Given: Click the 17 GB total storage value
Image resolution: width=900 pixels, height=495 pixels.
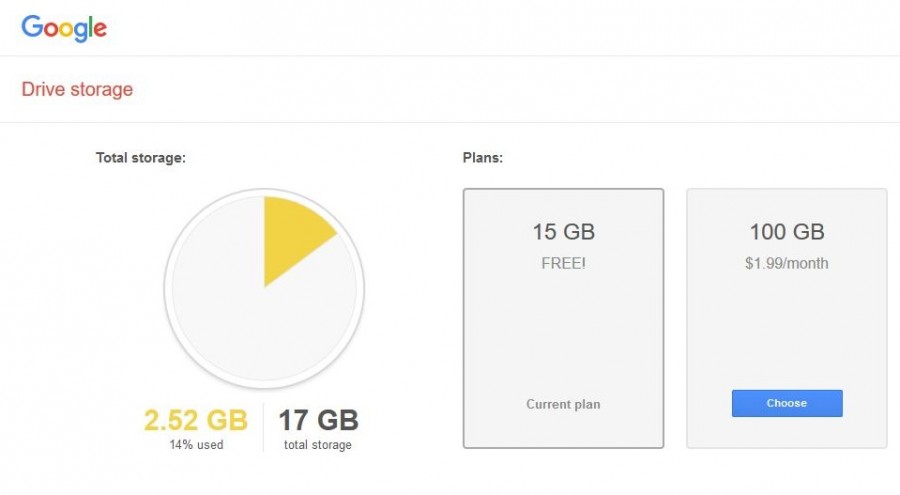Looking at the screenshot, I should tap(319, 420).
